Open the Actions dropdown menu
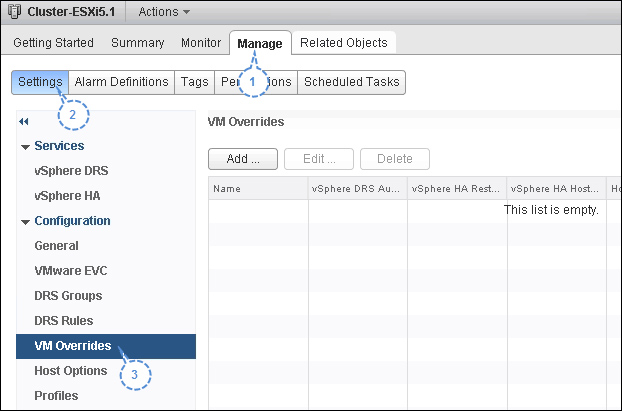The width and height of the screenshot is (622, 411). pos(164,12)
